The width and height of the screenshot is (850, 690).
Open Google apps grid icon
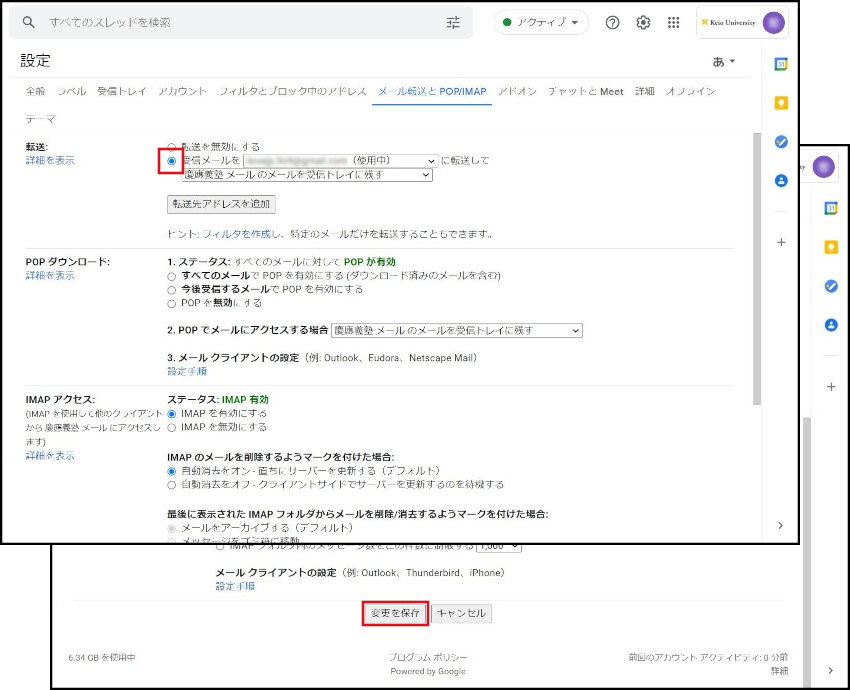(x=673, y=22)
